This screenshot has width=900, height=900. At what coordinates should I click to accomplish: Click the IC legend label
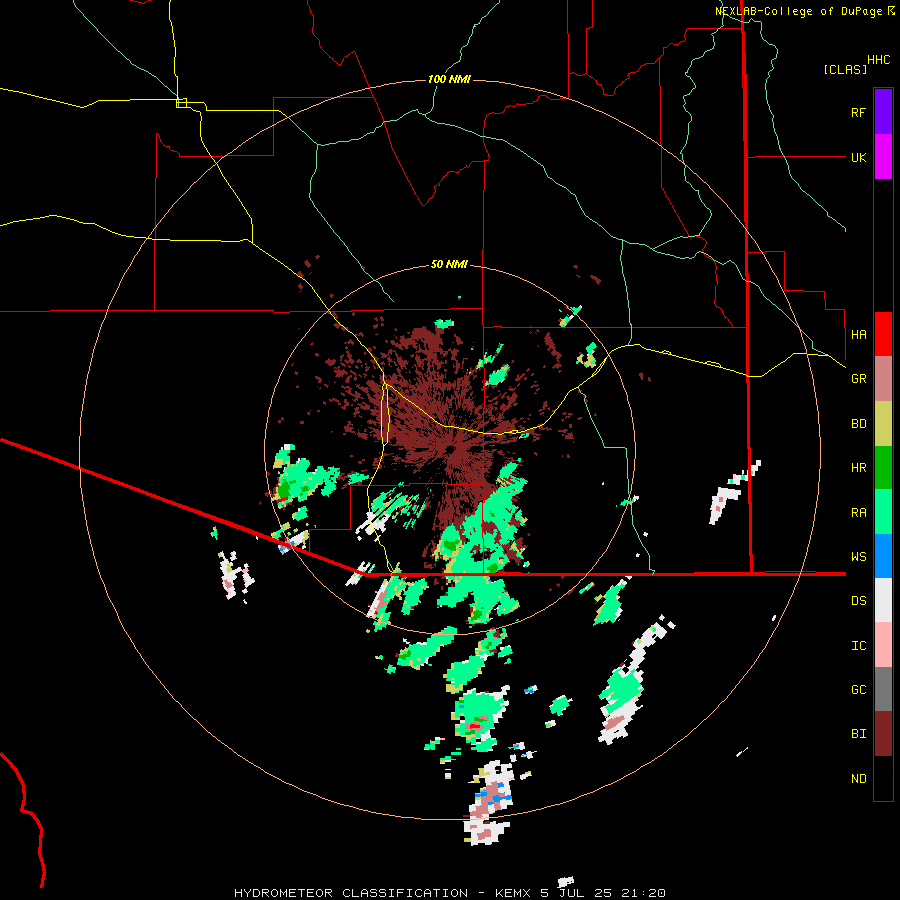tap(858, 646)
